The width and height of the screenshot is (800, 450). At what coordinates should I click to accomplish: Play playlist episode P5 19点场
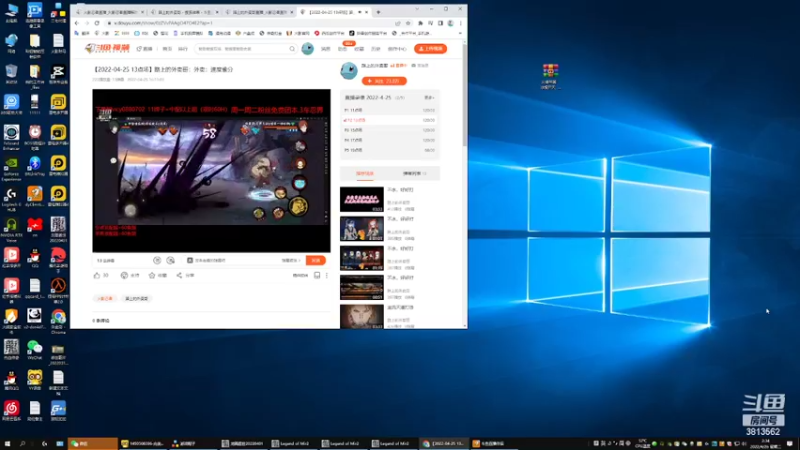tap(390, 151)
